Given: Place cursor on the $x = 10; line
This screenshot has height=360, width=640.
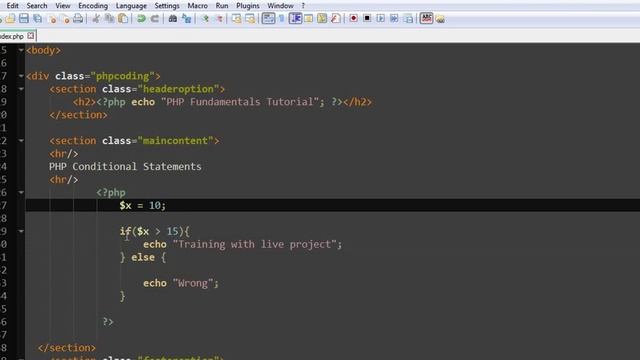Looking at the screenshot, I should pos(332,205).
